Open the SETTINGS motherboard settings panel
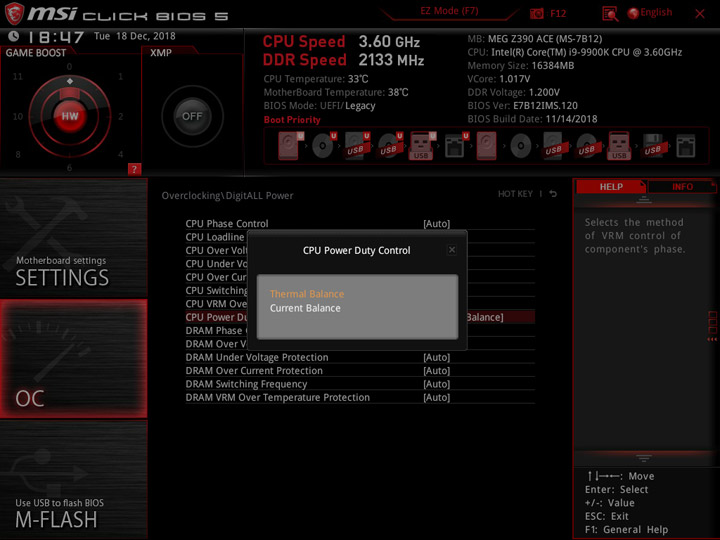 tap(73, 238)
